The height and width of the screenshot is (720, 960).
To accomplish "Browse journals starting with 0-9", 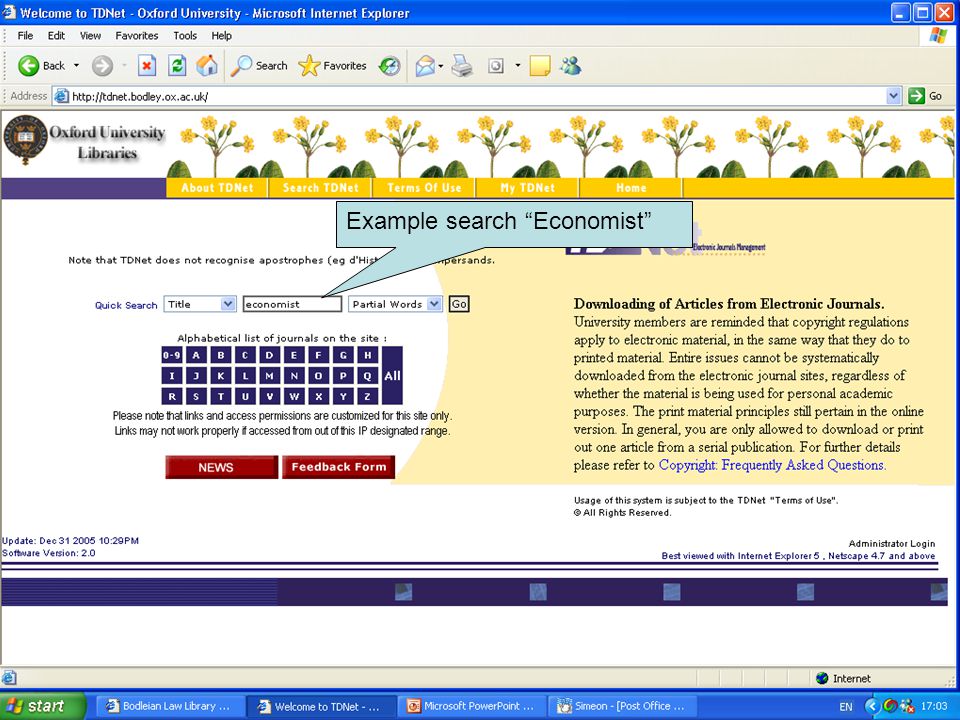I will coord(171,355).
